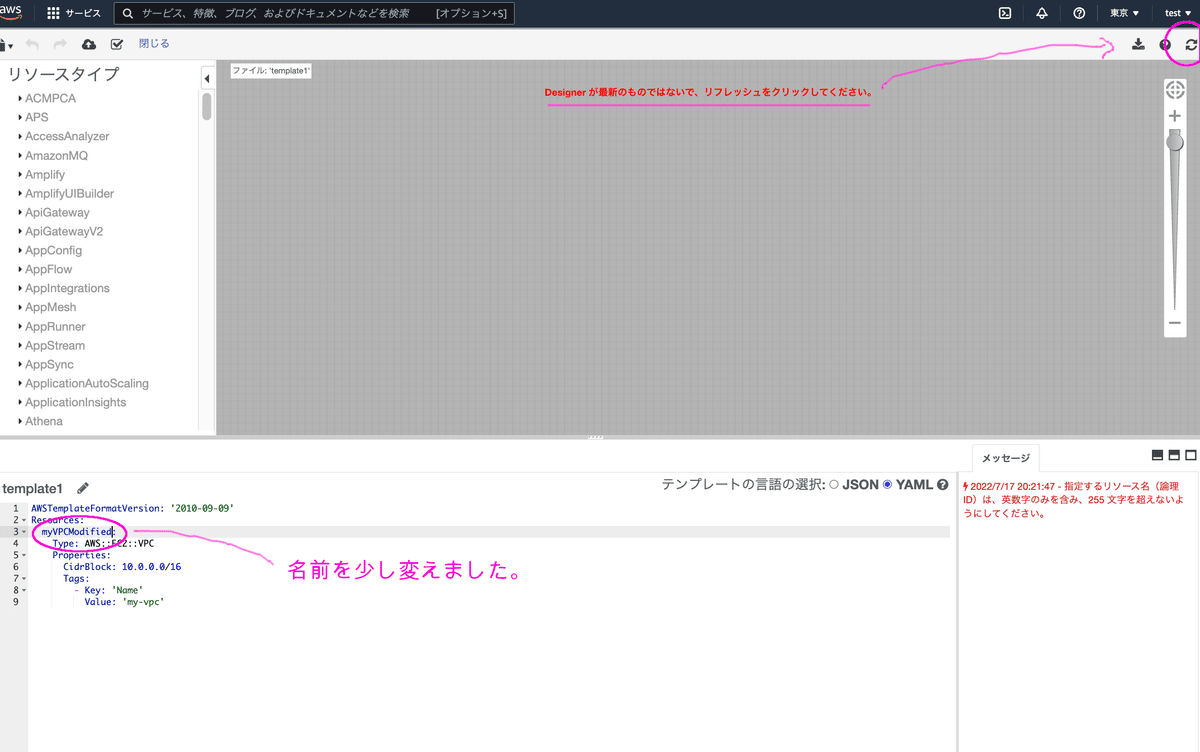Fold the Tags block at line 7
This screenshot has height=752, width=1200.
click(24, 578)
